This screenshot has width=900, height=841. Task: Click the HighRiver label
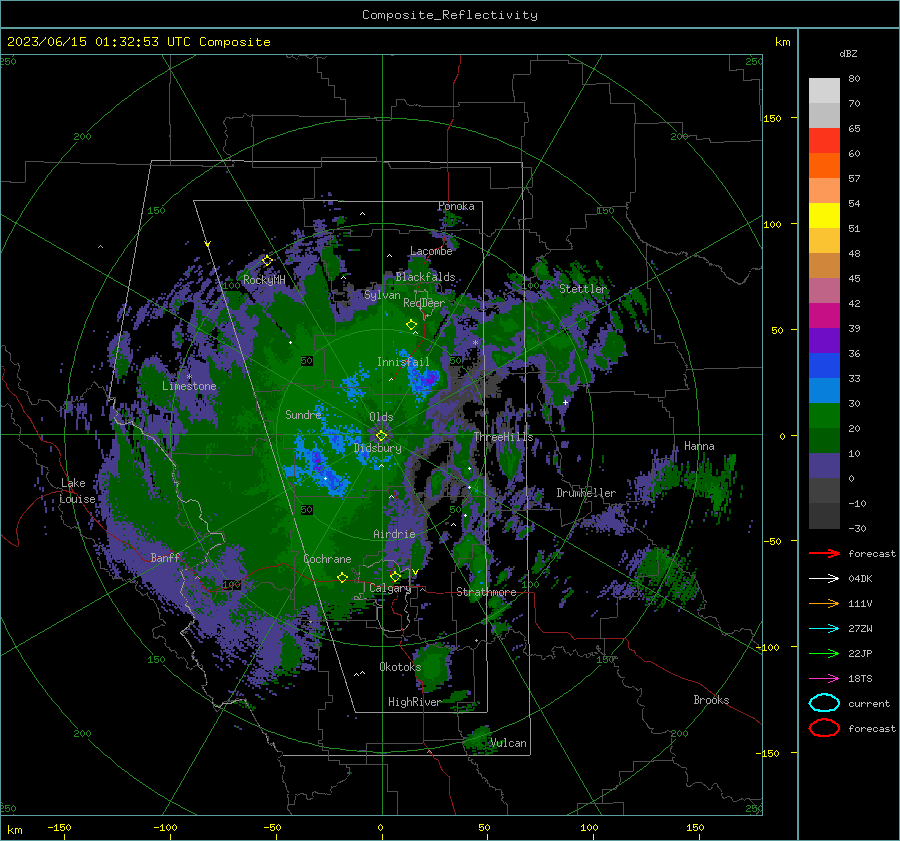pyautogui.click(x=414, y=702)
